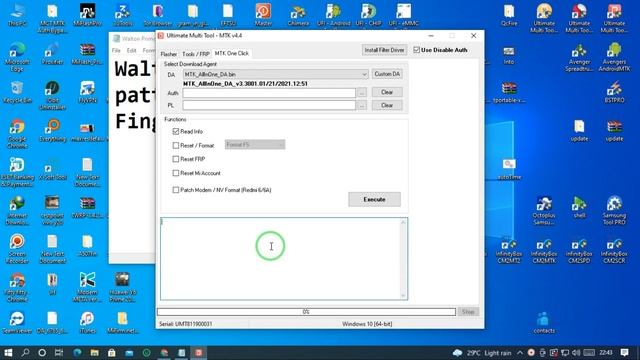640x360 pixels.
Task: Launch the Avenger Spreadtrum shortcut
Action: click(x=579, y=57)
